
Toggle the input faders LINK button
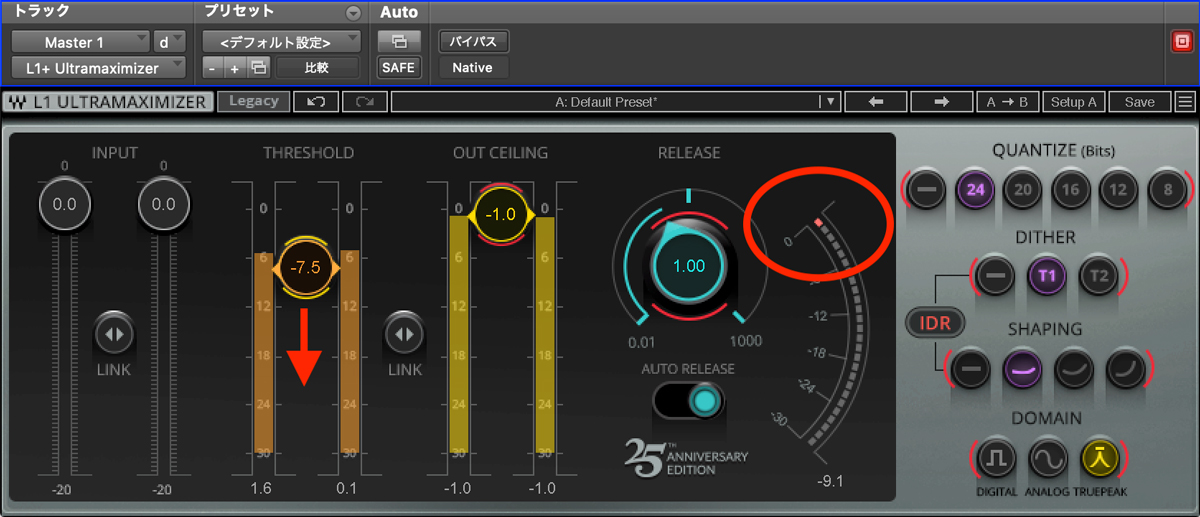(x=114, y=335)
